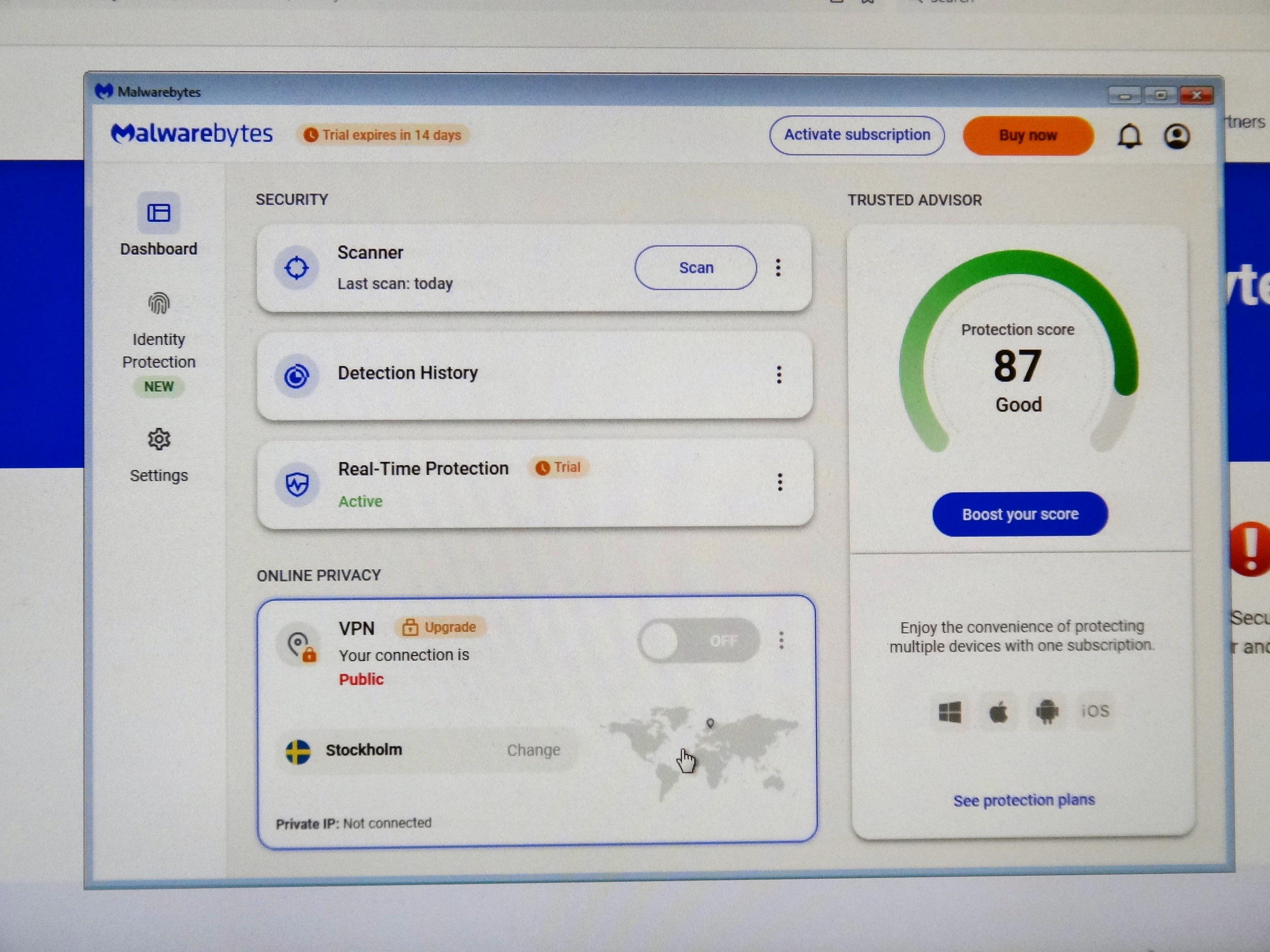Screen dimensions: 1270x952
Task: Click the Protection score gauge
Action: coord(1019,351)
